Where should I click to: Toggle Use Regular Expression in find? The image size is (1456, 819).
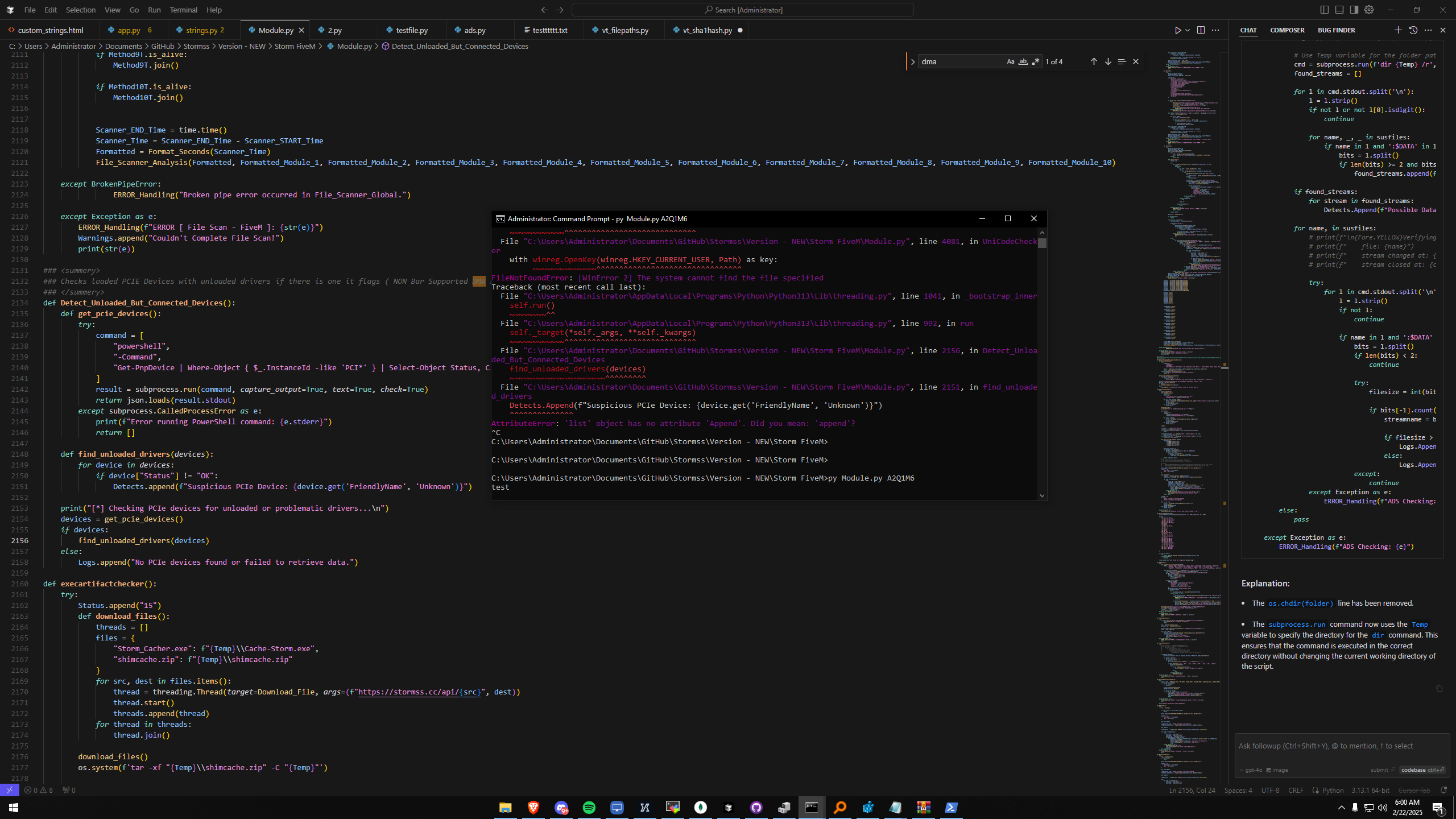pos(1035,61)
